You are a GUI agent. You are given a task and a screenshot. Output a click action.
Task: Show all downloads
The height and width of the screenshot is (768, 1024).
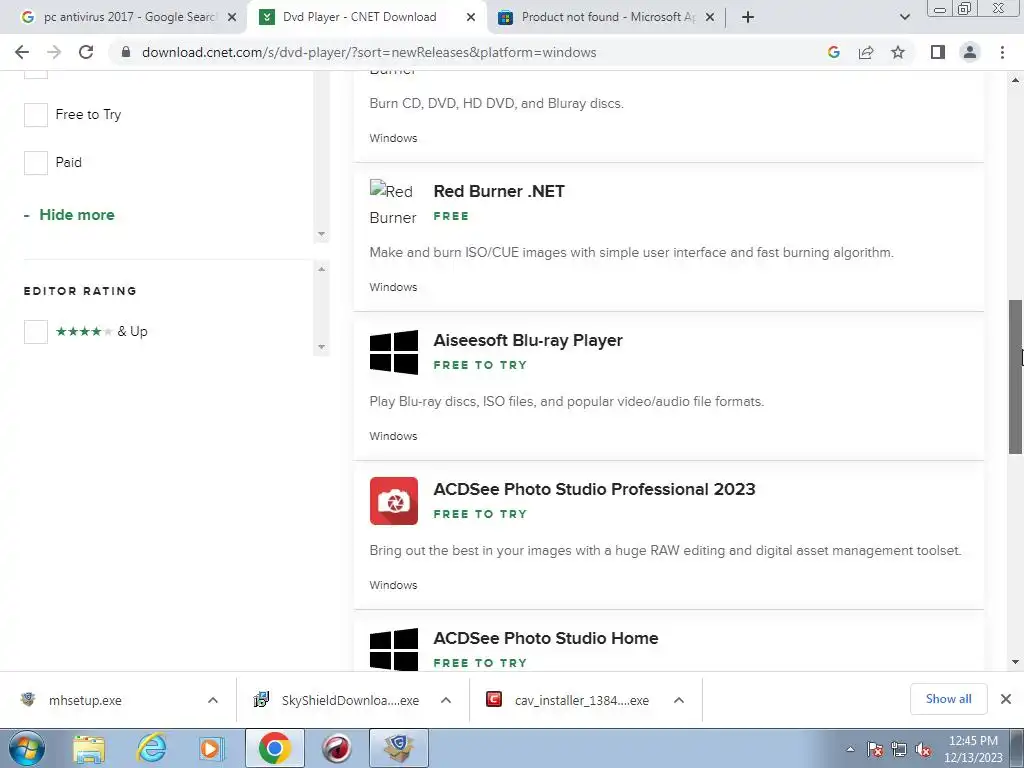click(x=948, y=699)
